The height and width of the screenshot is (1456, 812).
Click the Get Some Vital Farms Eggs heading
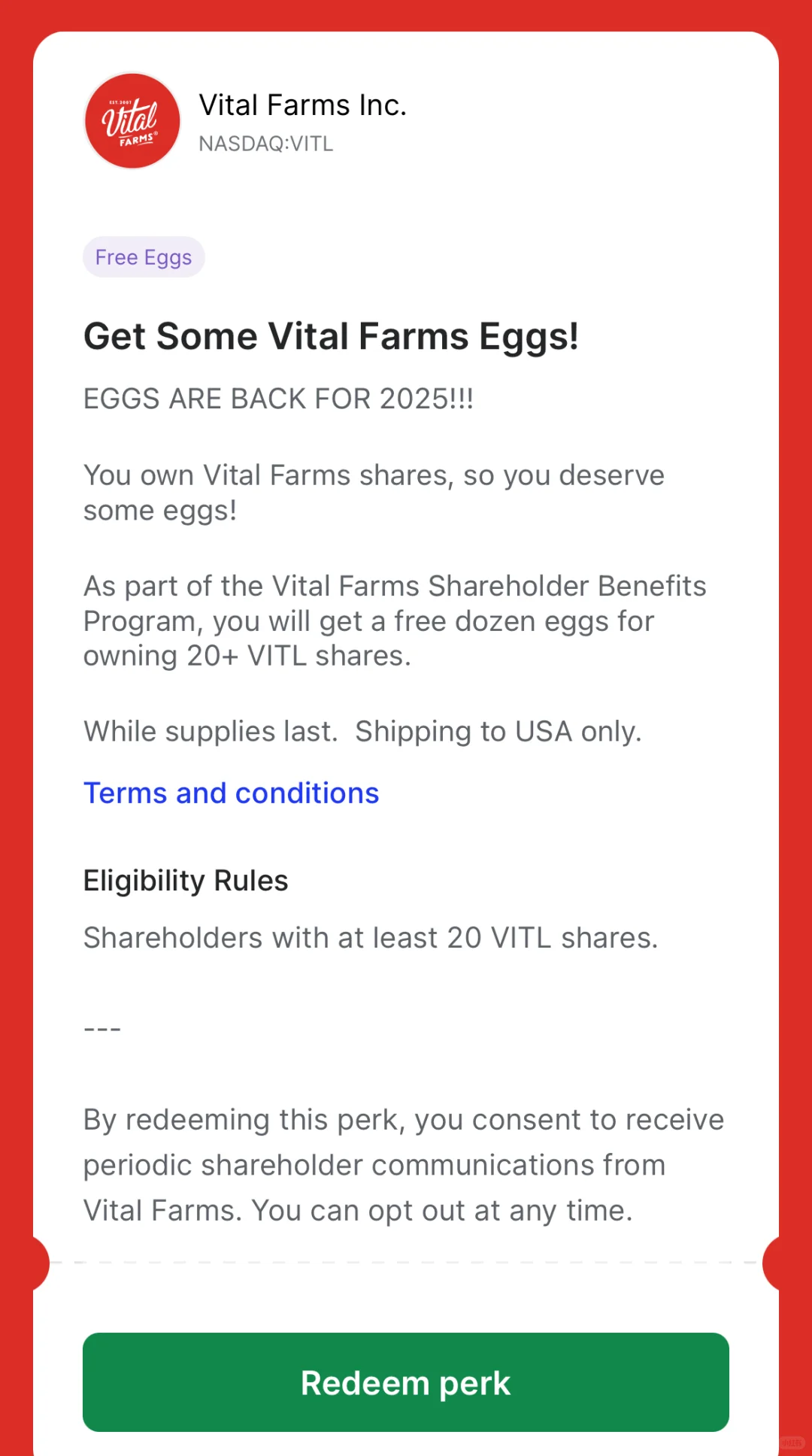pos(331,336)
